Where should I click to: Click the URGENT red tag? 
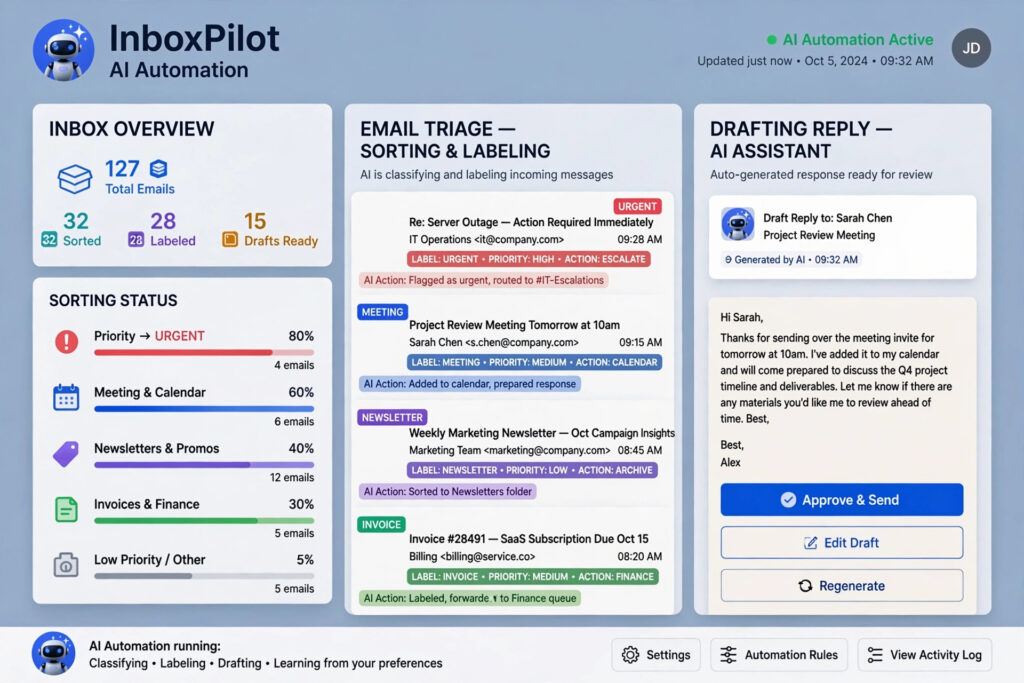[637, 206]
